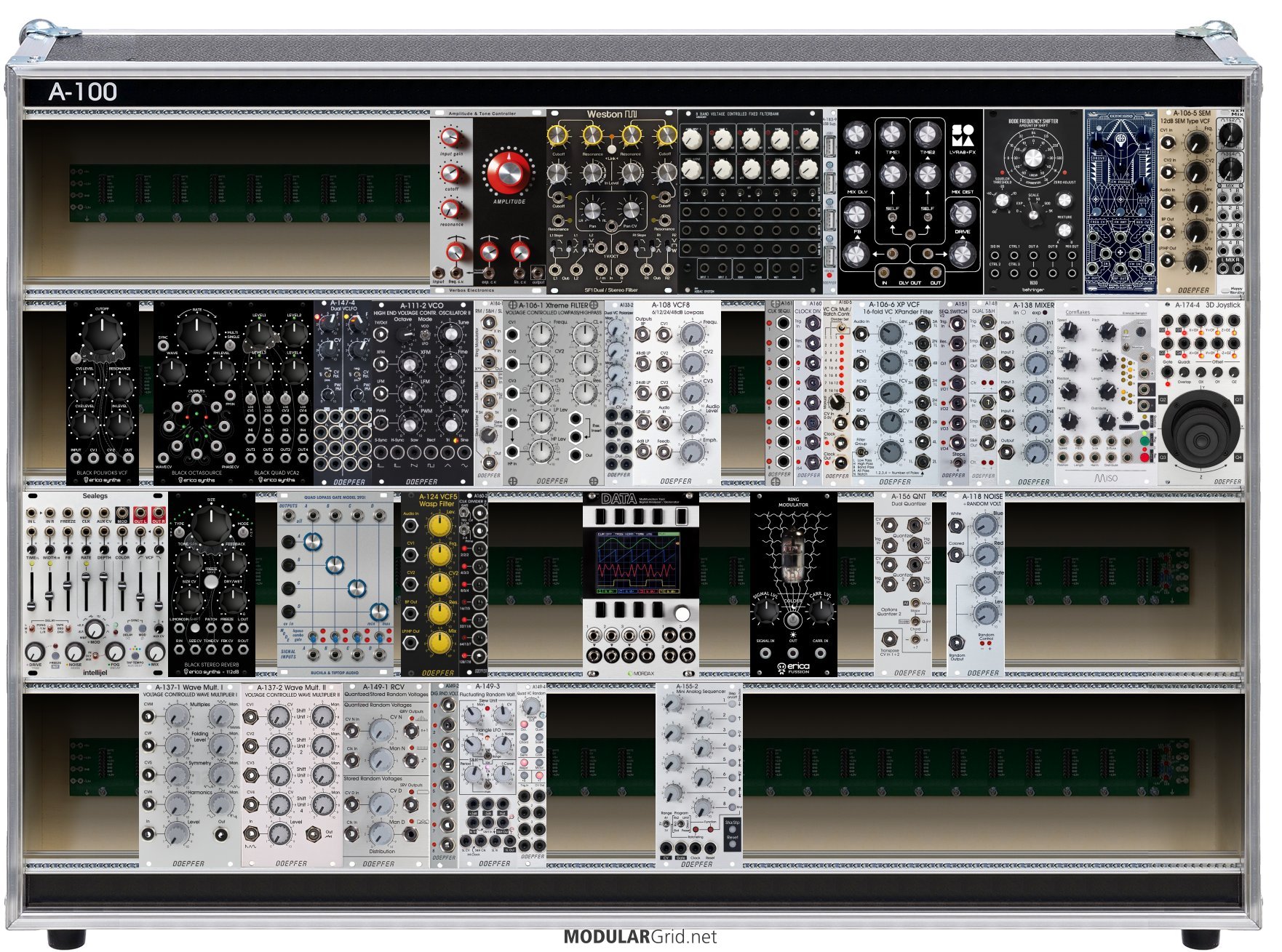Click the white encoder knob on DATA
This screenshot has width=1282, height=952.
tap(682, 614)
